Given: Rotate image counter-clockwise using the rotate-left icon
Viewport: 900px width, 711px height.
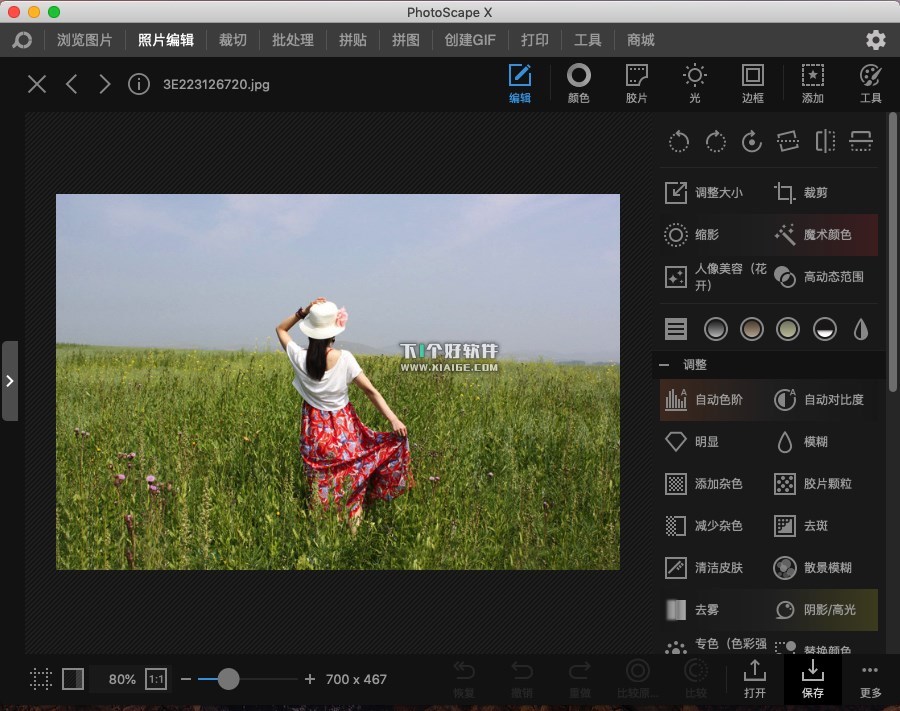Looking at the screenshot, I should tap(679, 141).
